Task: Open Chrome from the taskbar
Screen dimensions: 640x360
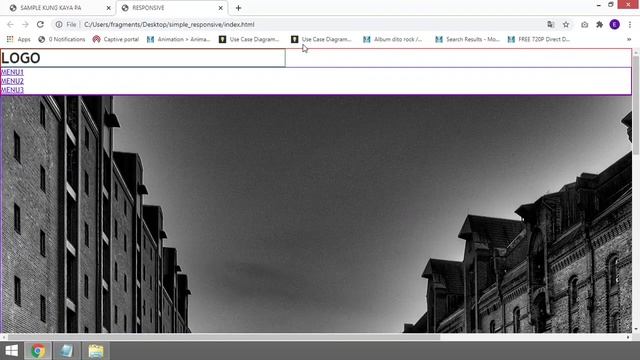Action: coord(38,351)
